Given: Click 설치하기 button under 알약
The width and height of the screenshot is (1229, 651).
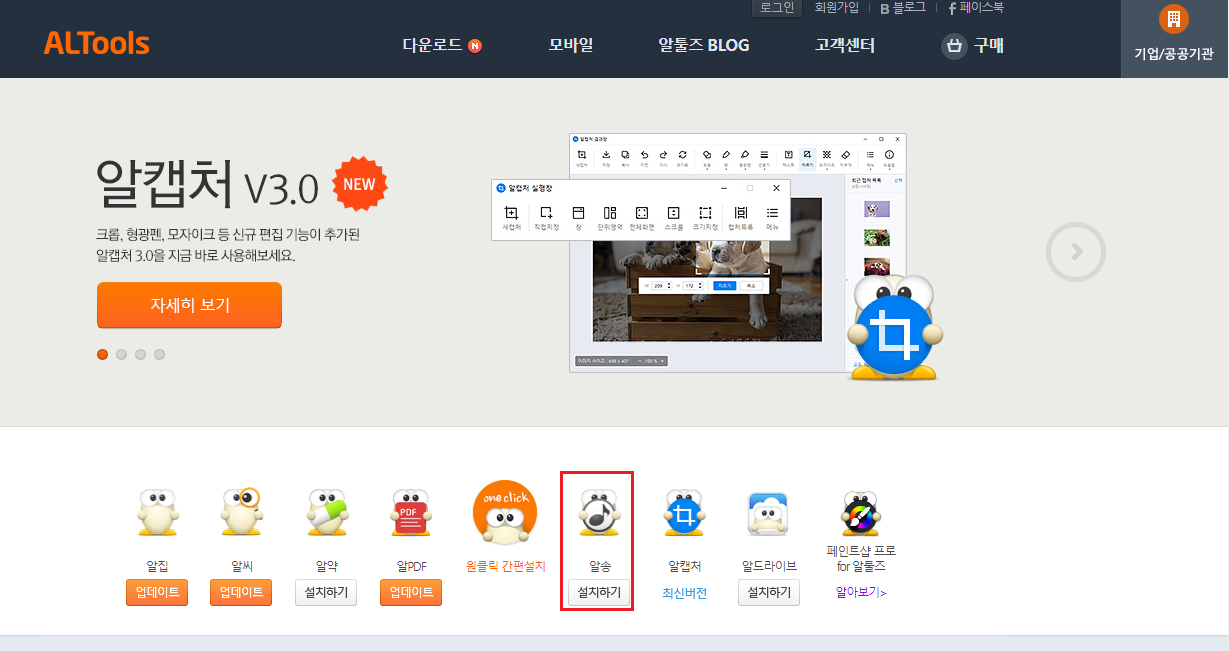Looking at the screenshot, I should [x=326, y=592].
